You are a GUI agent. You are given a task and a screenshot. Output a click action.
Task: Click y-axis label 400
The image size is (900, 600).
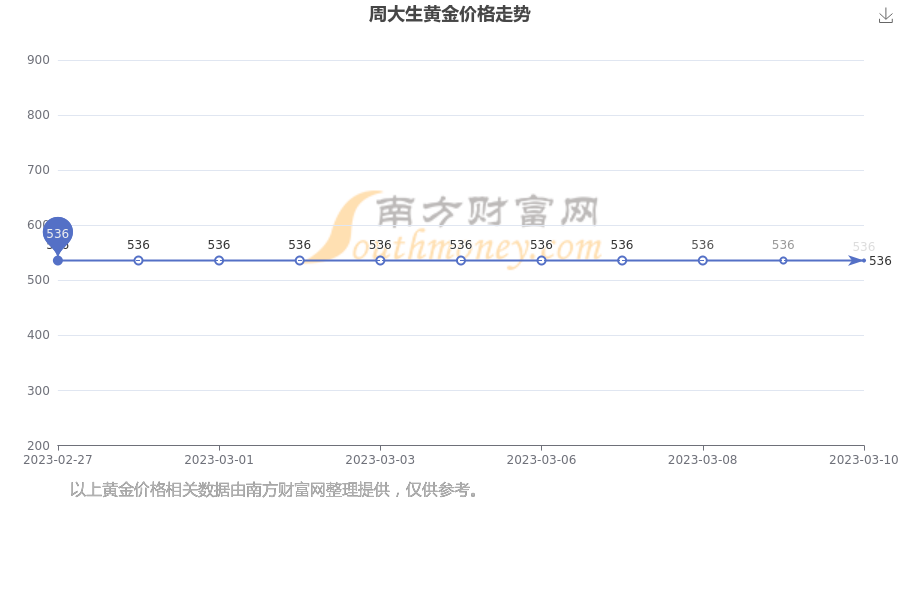coord(38,335)
